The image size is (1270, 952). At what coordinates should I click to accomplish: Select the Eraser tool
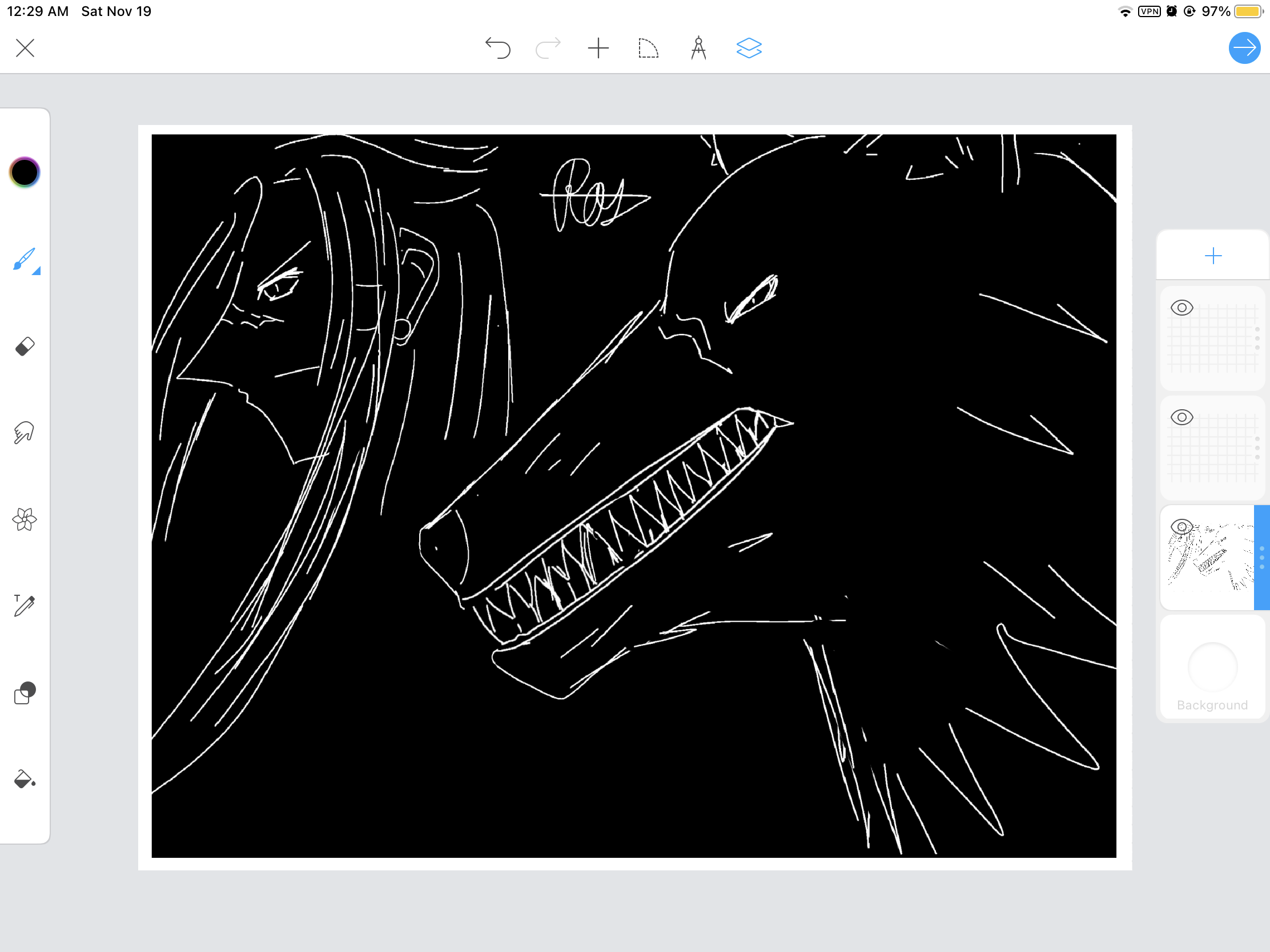click(x=25, y=346)
